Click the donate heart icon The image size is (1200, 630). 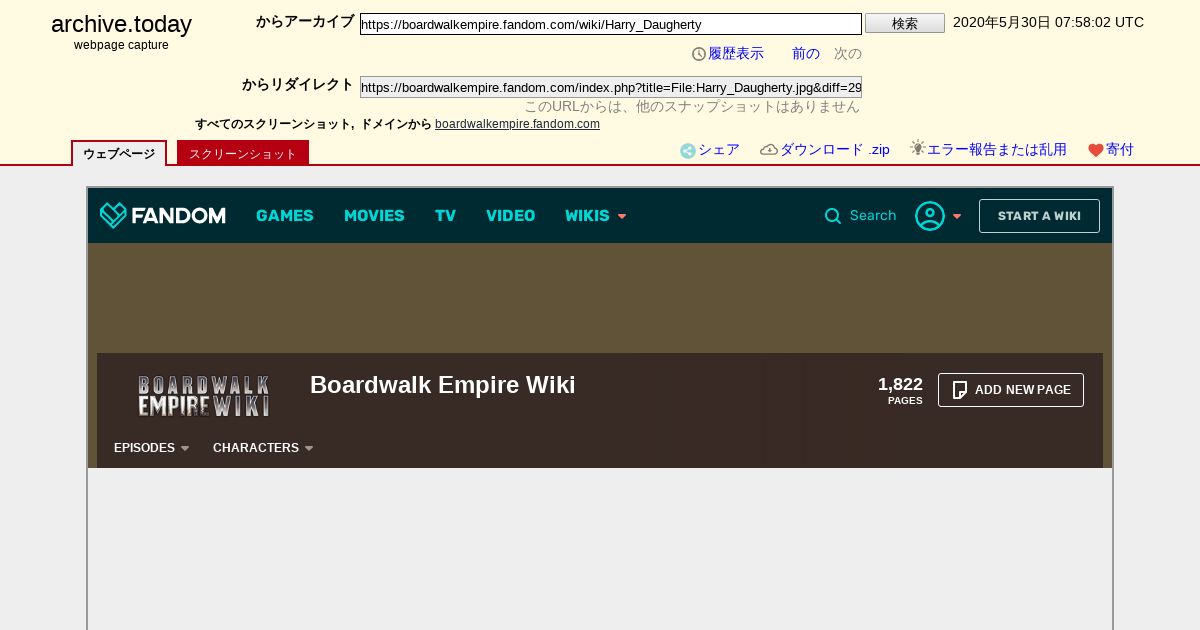1096,150
